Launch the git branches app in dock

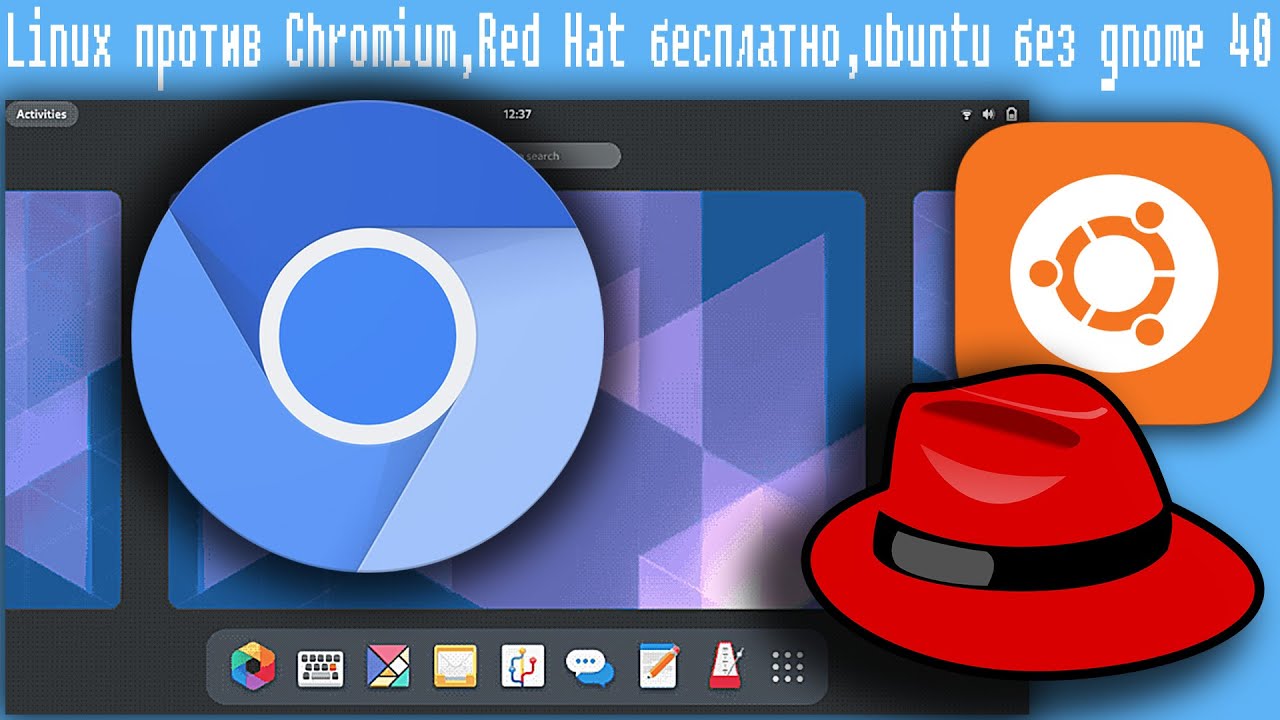pos(522,666)
